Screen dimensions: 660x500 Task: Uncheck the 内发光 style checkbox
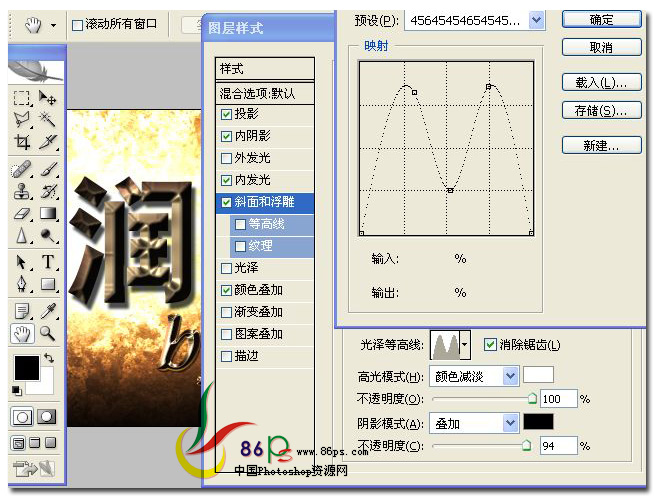point(226,181)
